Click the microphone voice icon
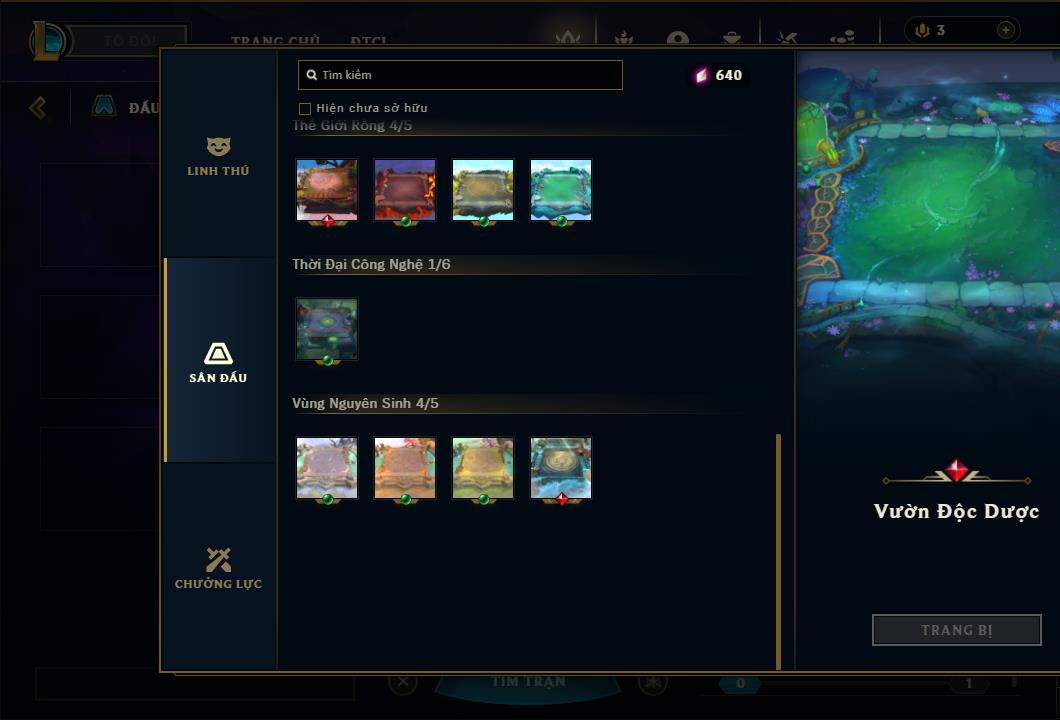This screenshot has height=720, width=1060. (x=922, y=30)
